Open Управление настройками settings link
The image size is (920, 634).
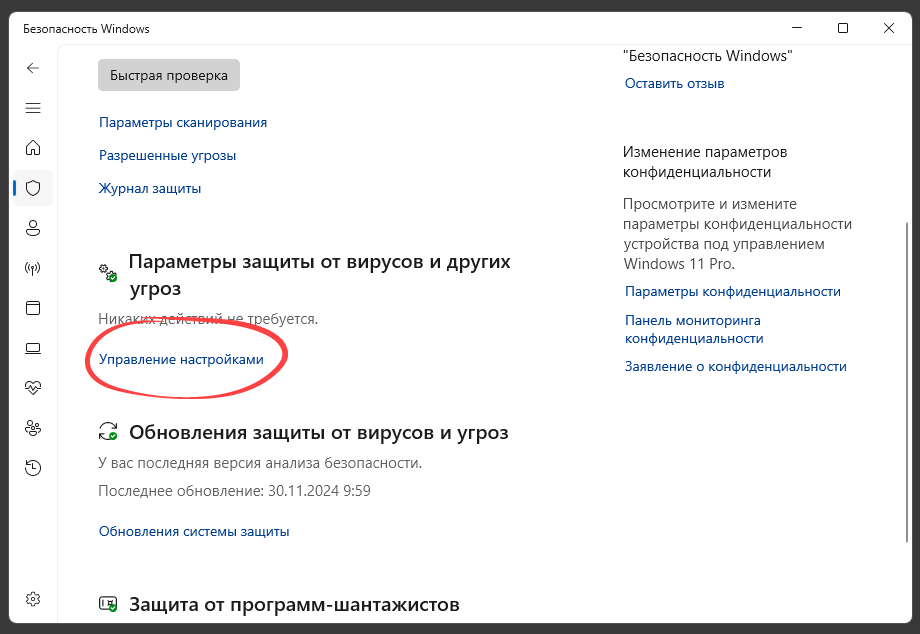[x=181, y=358]
